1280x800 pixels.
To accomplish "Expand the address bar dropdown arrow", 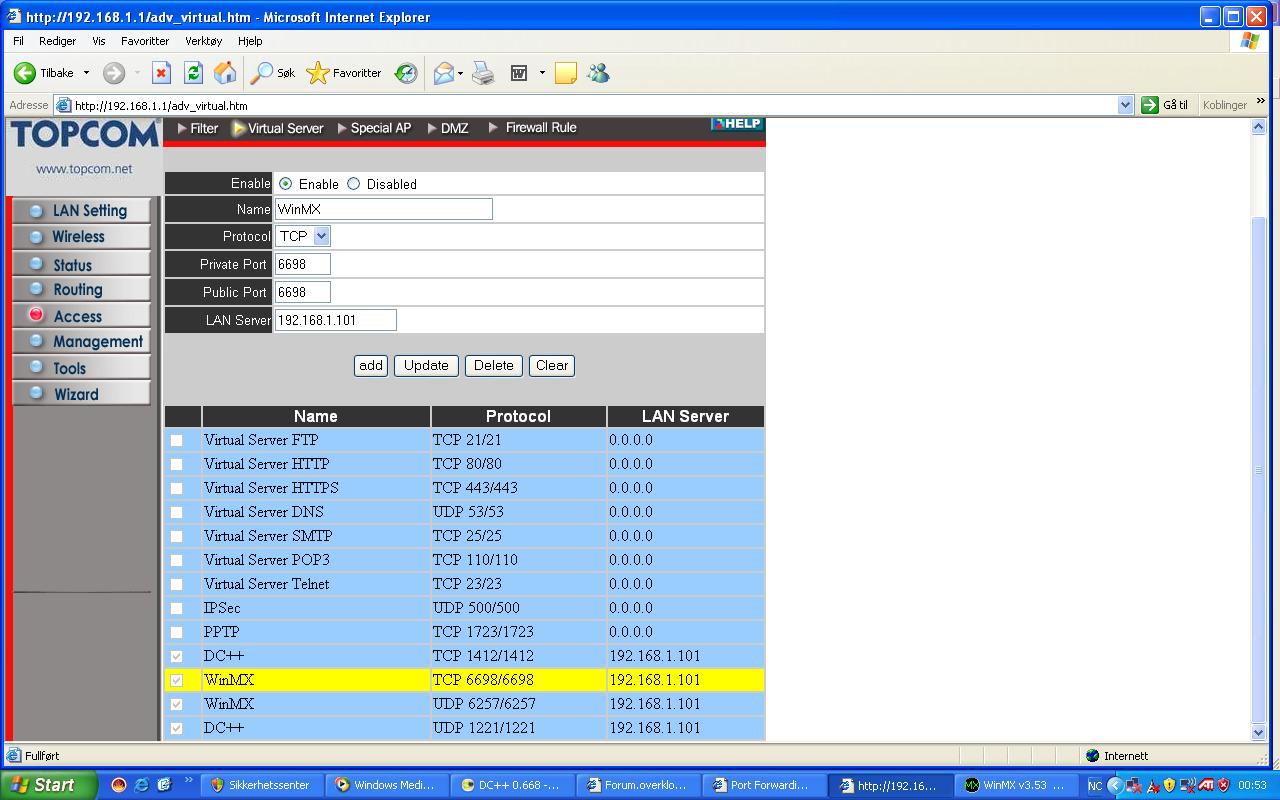I will (1125, 105).
